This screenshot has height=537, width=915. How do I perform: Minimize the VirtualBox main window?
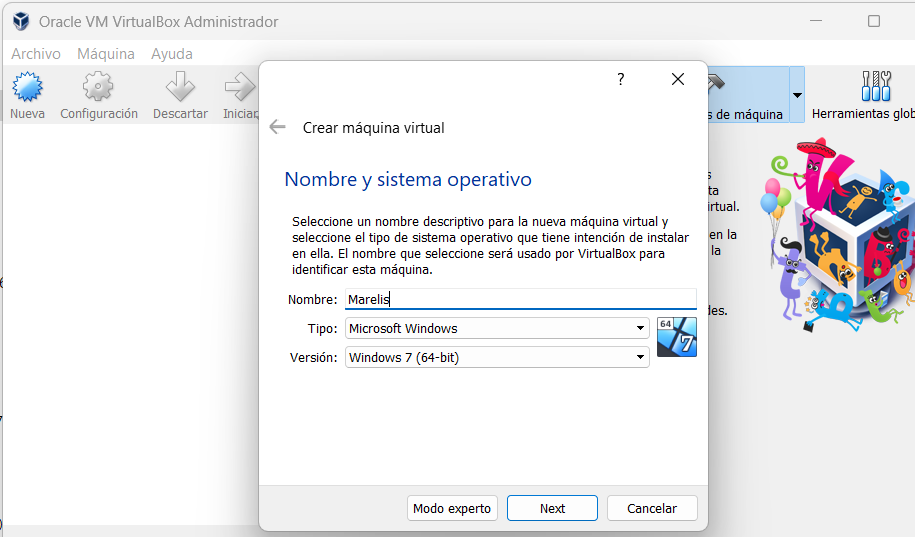[x=816, y=22]
